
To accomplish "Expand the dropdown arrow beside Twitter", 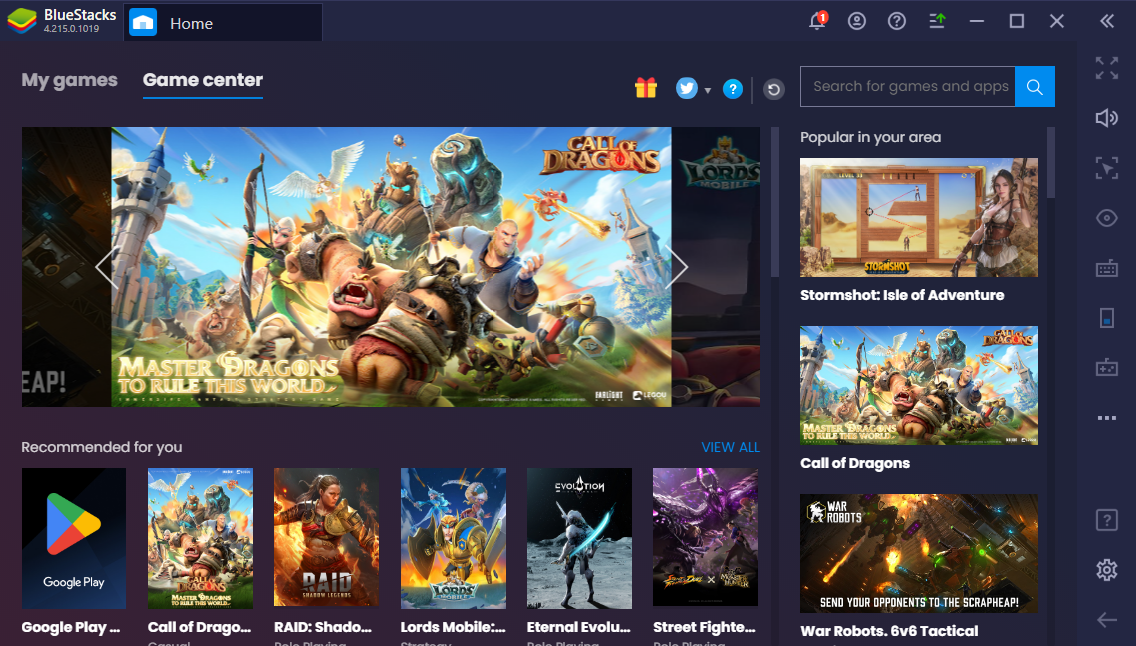I will (x=708, y=91).
